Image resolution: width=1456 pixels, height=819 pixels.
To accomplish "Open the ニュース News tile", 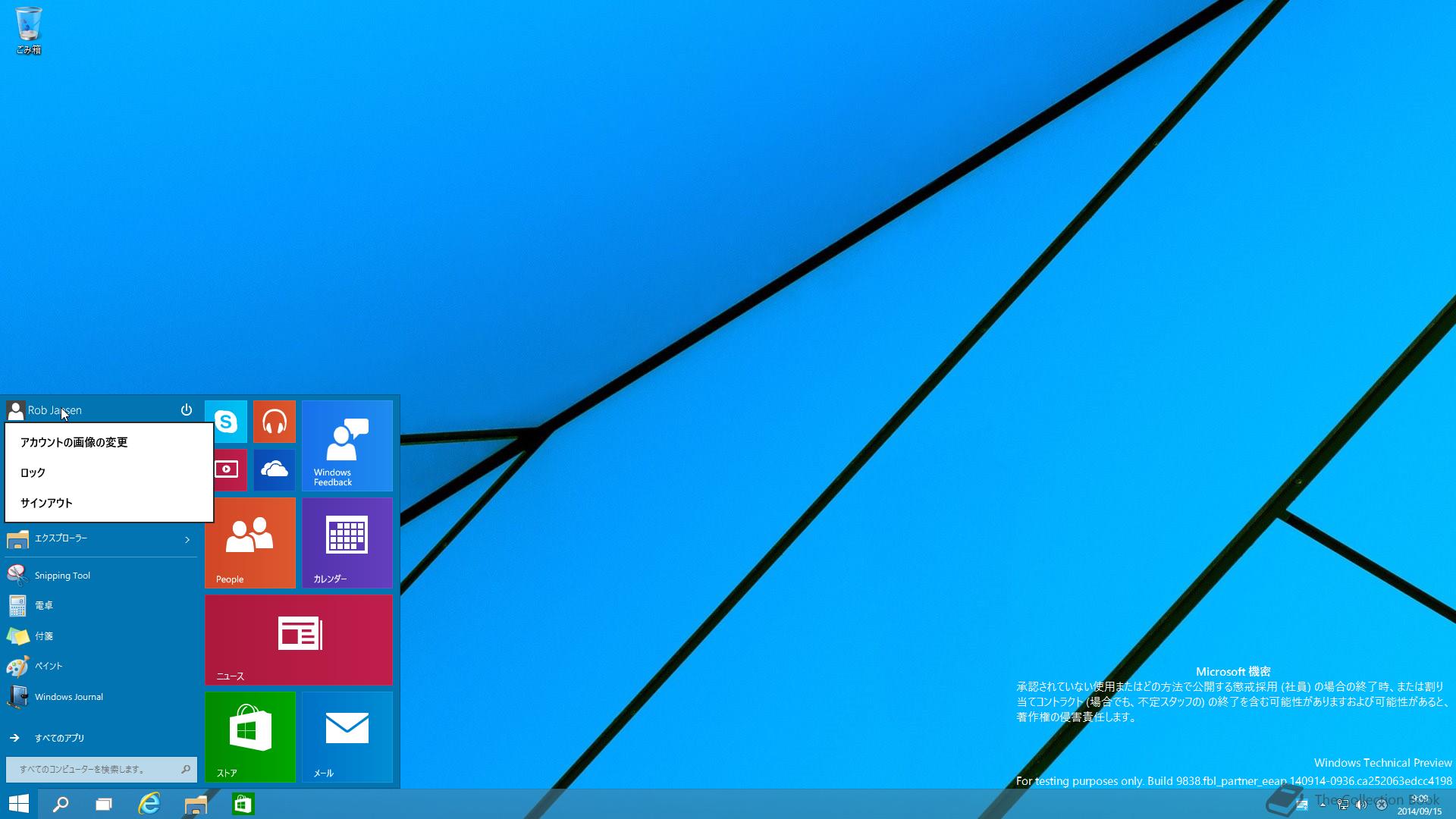I will pos(299,640).
